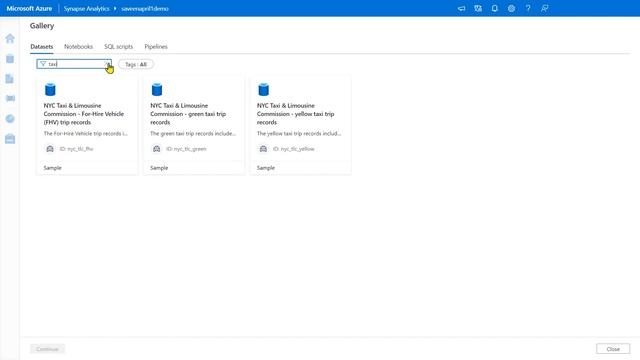The width and height of the screenshot is (640, 360).
Task: Click the ID nyc_tlc_green label
Action: [186, 149]
